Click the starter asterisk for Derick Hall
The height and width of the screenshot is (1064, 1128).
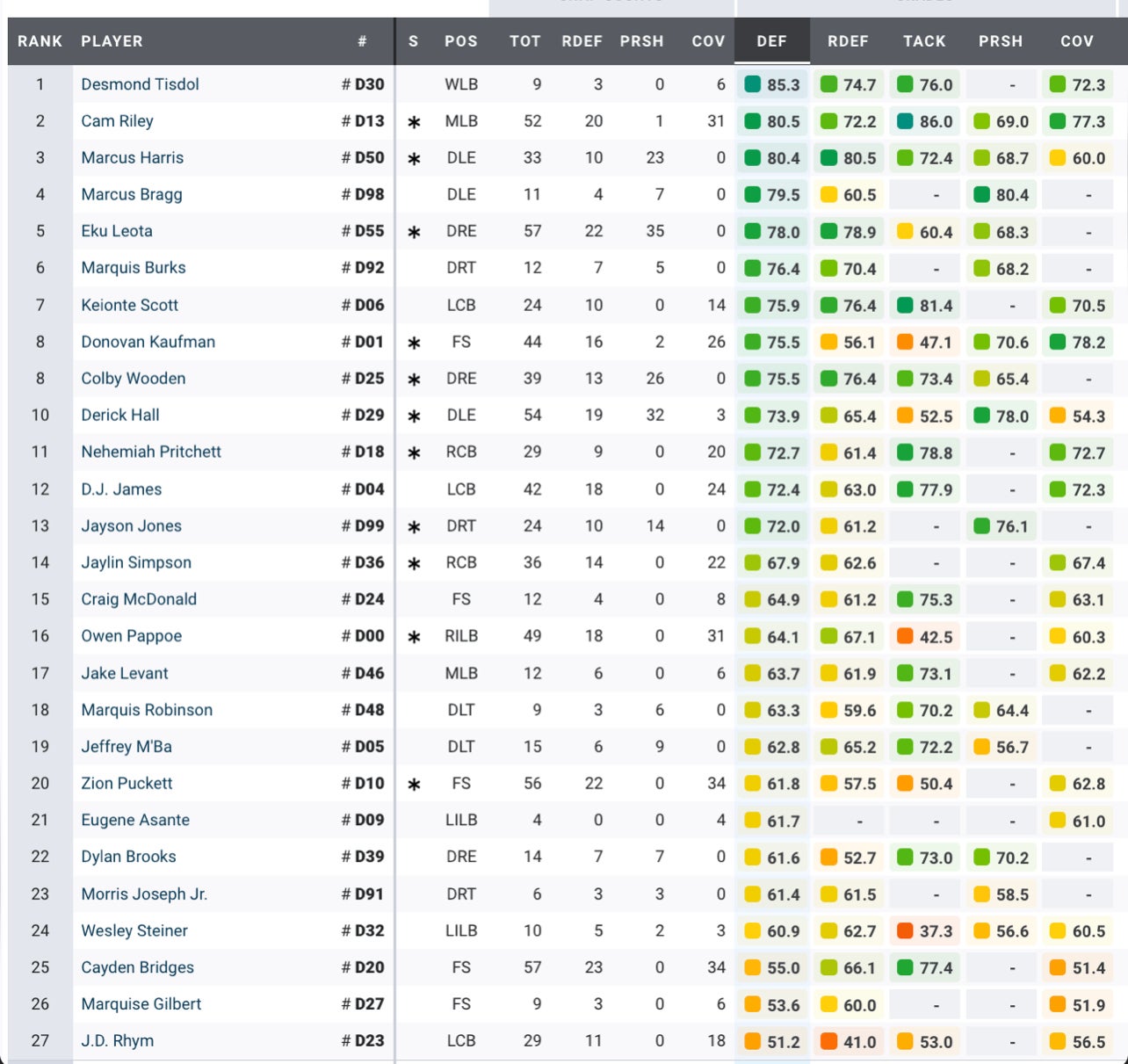[414, 416]
